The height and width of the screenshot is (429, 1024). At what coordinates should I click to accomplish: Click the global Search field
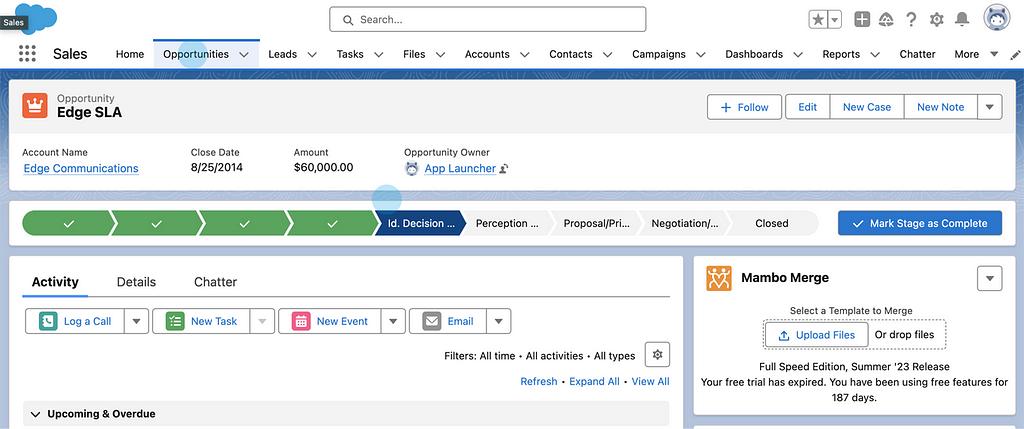(x=488, y=19)
